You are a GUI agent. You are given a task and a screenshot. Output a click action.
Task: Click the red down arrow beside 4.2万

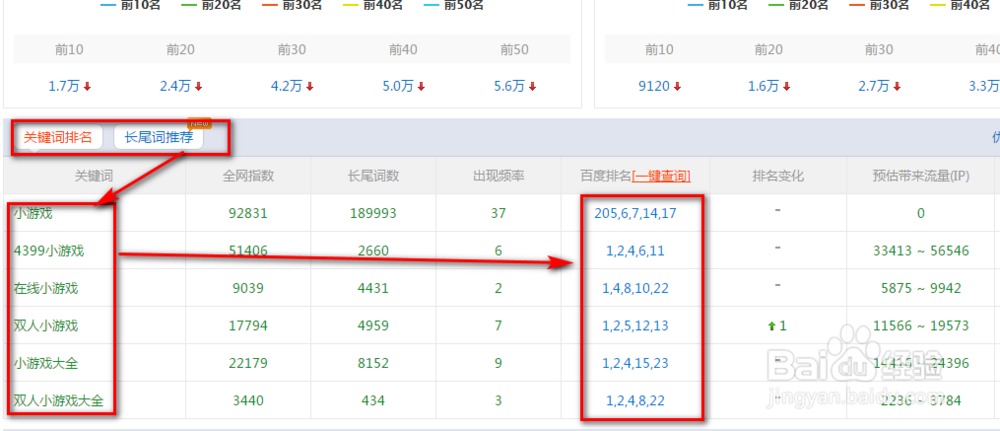[x=310, y=87]
